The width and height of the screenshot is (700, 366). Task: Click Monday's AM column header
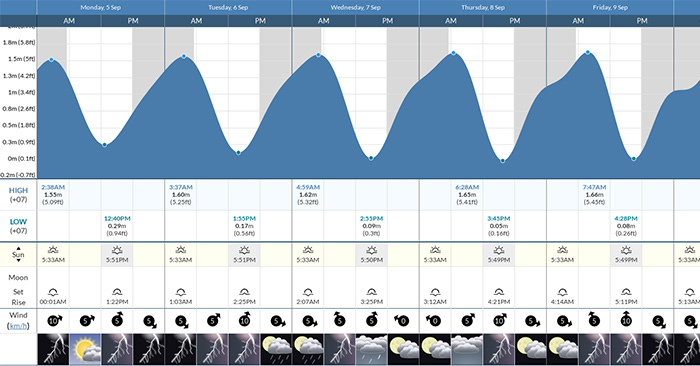point(69,21)
